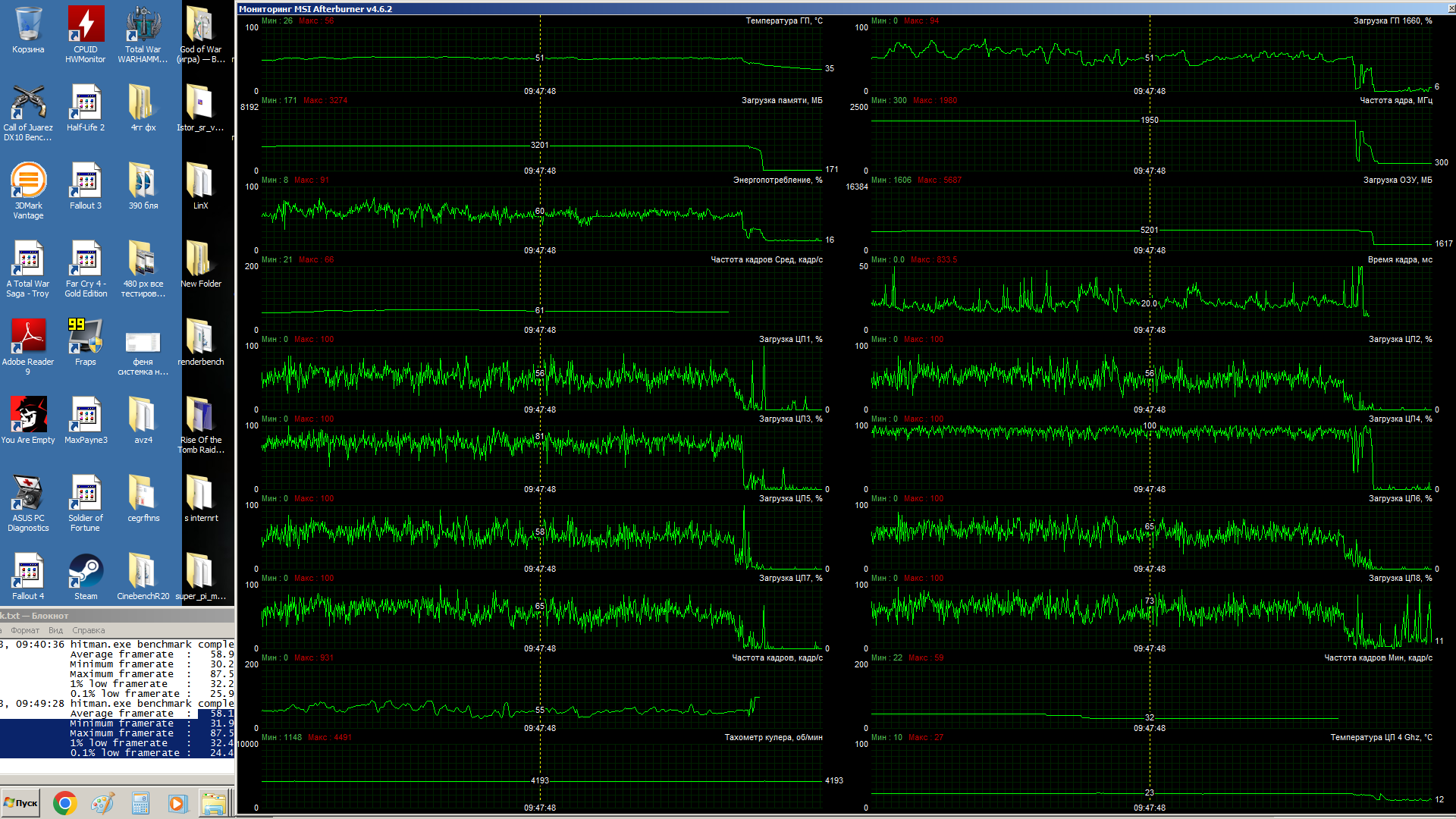
Task: Open CPUID HWMonitor desktop shortcut
Action: 86,25
